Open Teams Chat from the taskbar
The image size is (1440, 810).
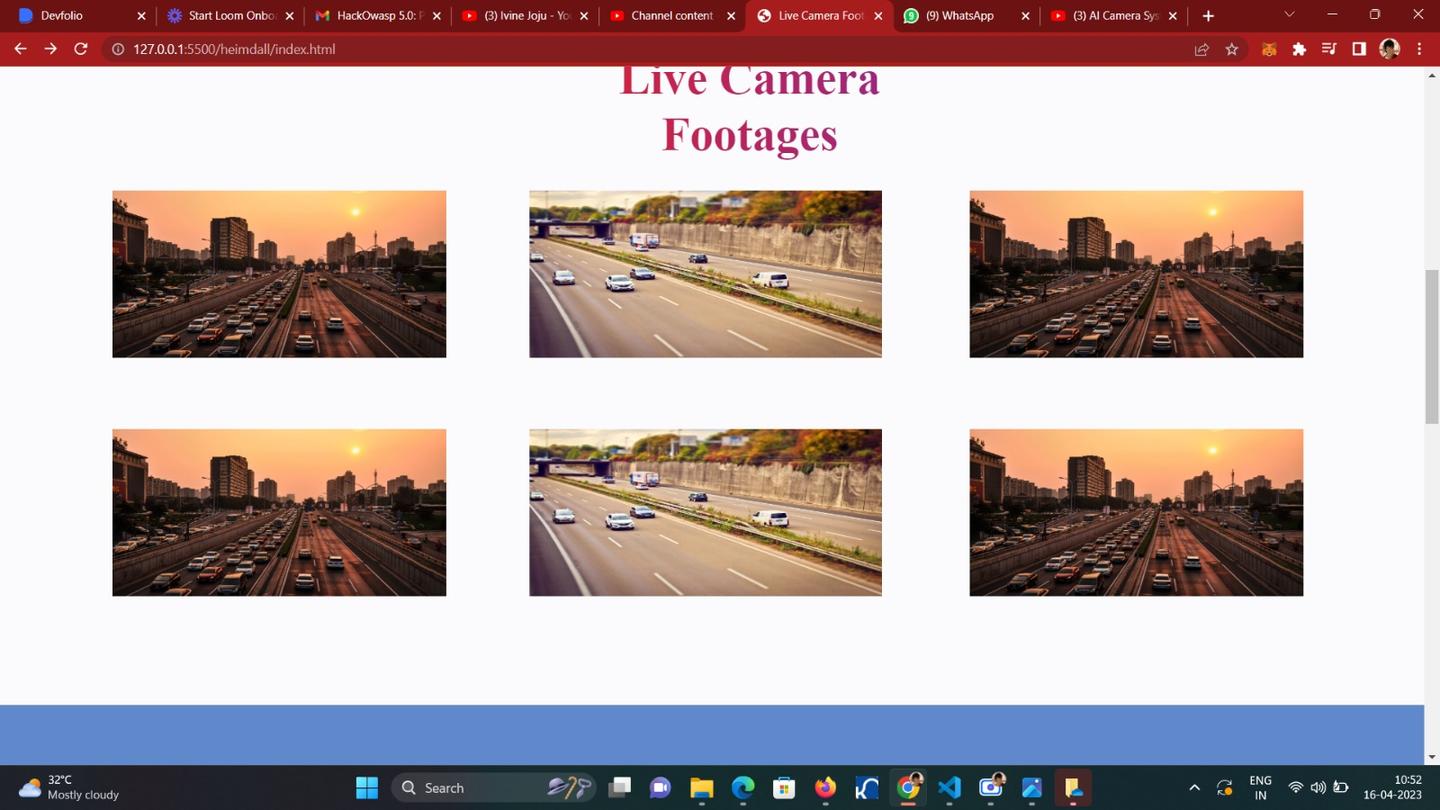[x=660, y=788]
